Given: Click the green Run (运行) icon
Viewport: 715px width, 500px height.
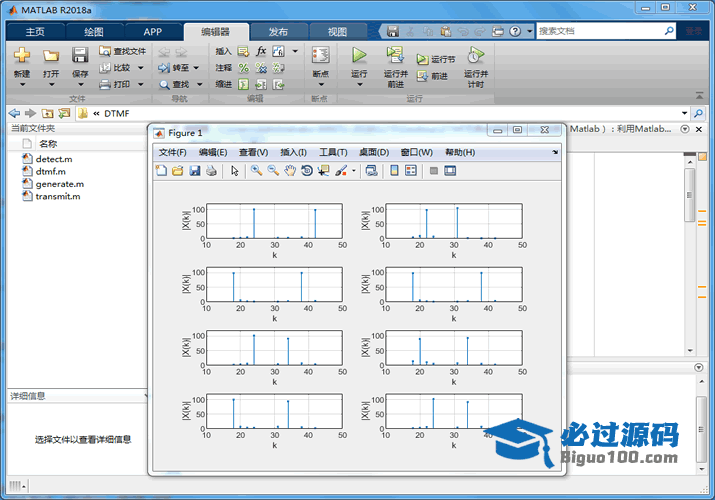Looking at the screenshot, I should coord(359,55).
